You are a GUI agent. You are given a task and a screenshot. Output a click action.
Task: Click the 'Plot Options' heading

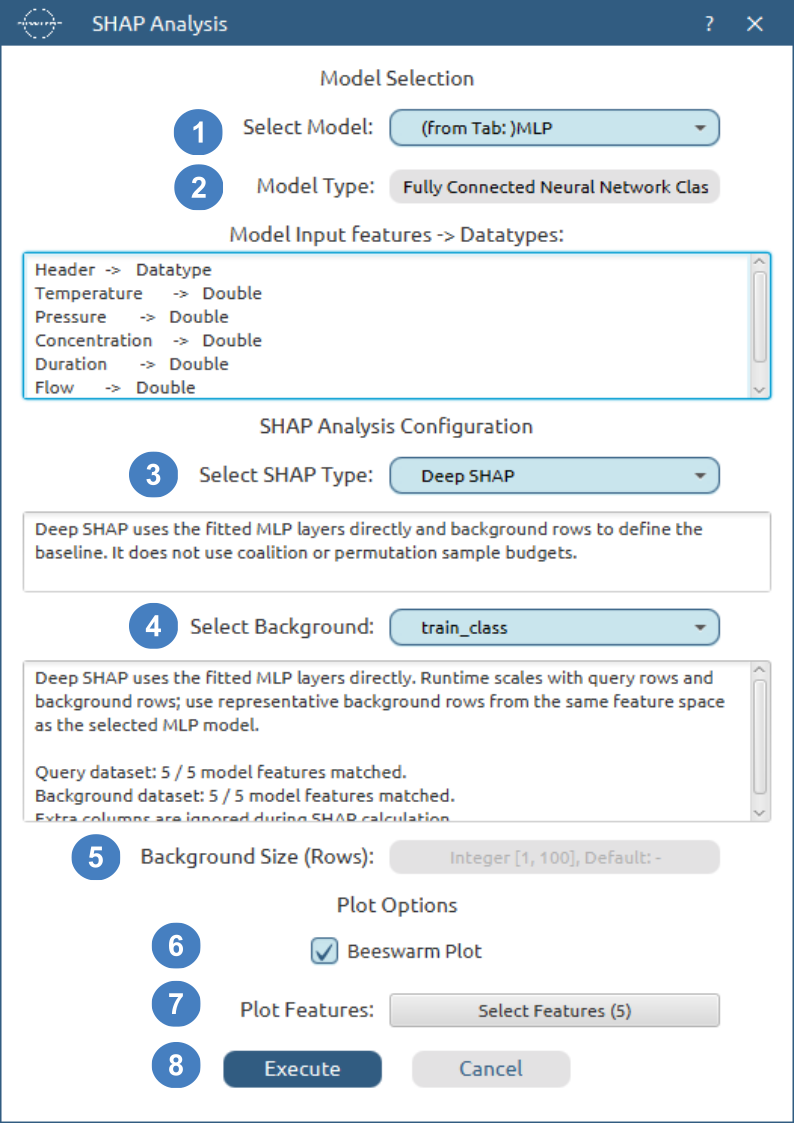click(x=397, y=905)
